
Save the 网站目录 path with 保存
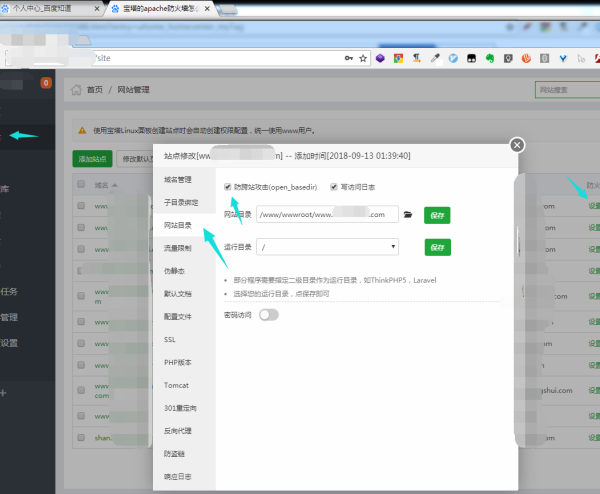(x=436, y=214)
